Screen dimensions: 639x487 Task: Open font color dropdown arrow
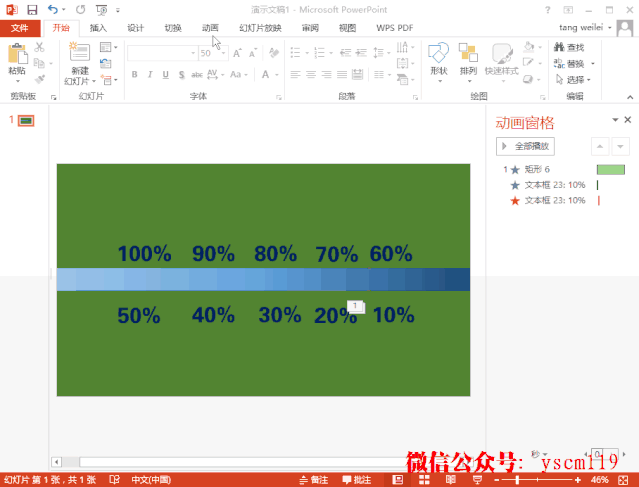[x=277, y=75]
